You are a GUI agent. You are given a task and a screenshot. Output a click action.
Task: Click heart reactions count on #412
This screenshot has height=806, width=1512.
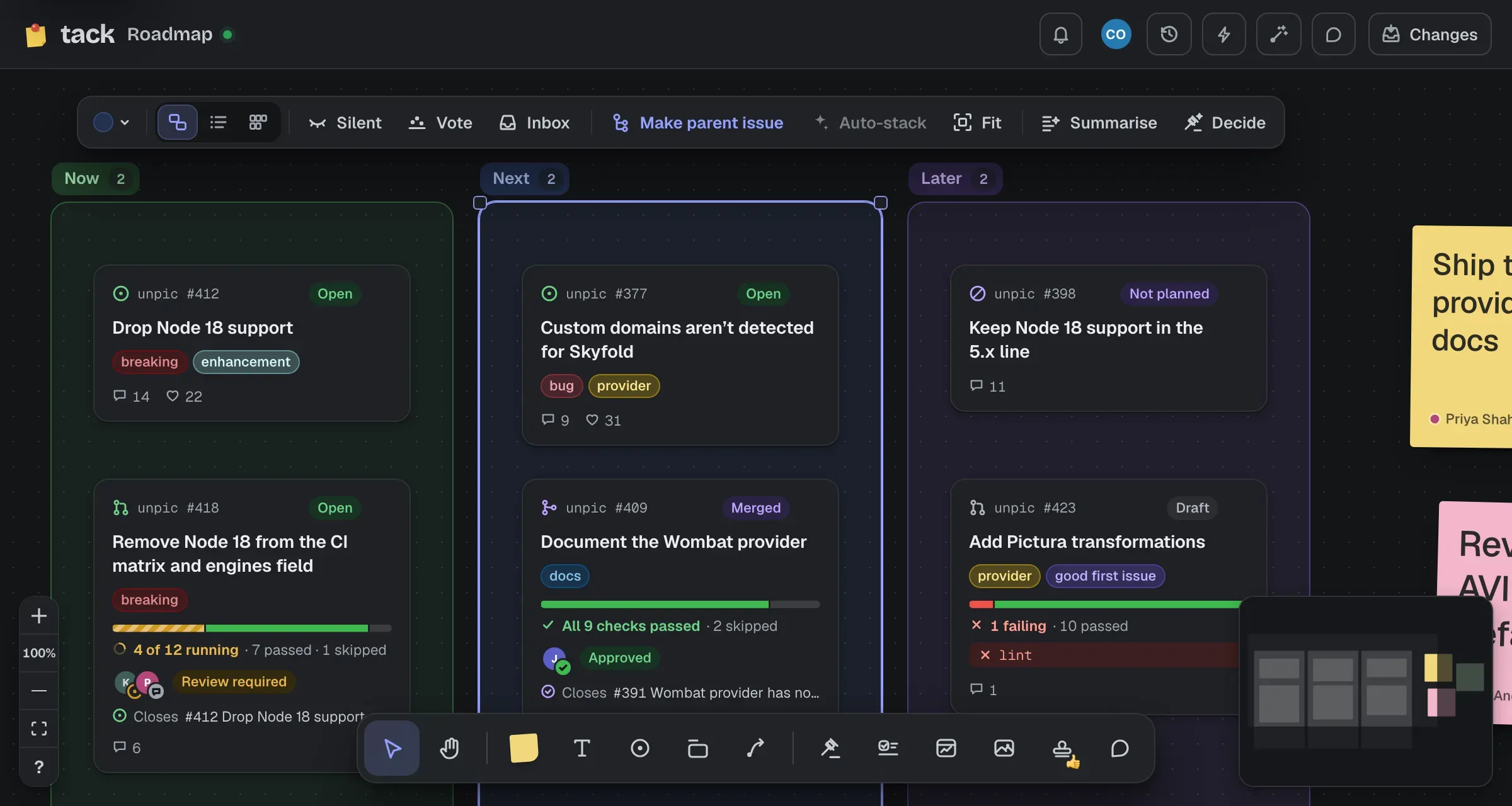pos(184,396)
